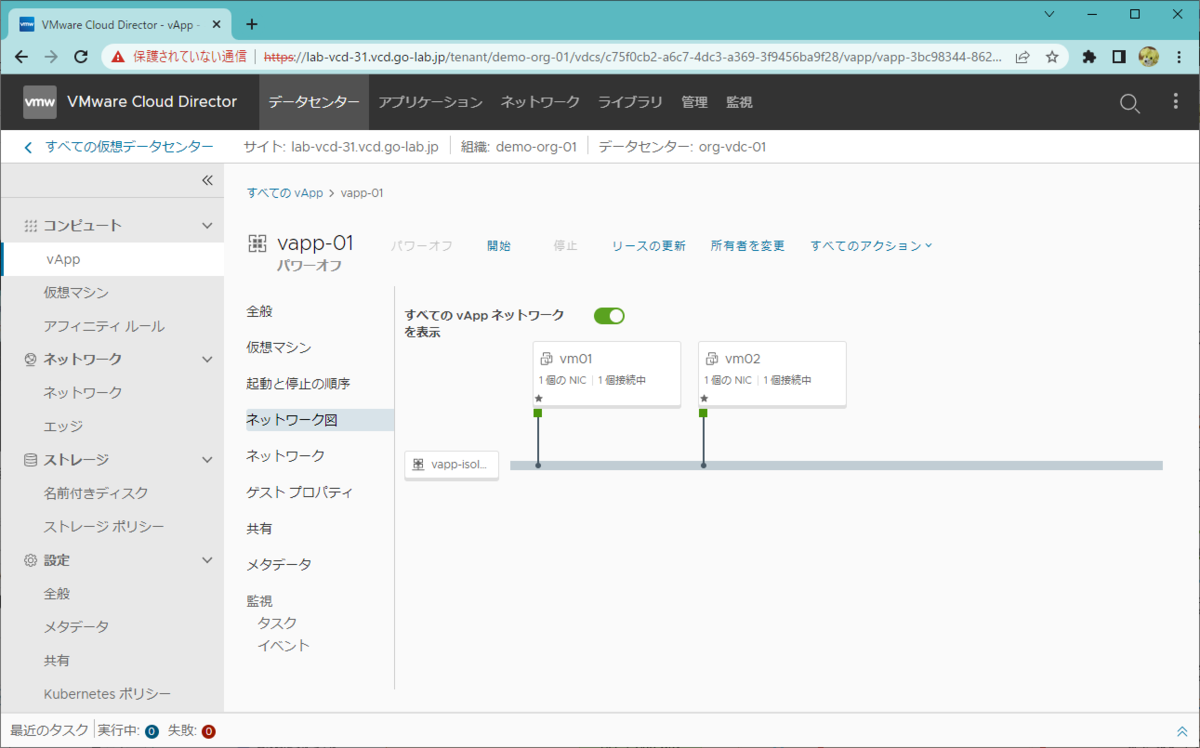Collapse the 設定 section chevron
The width and height of the screenshot is (1200, 748).
pos(207,560)
